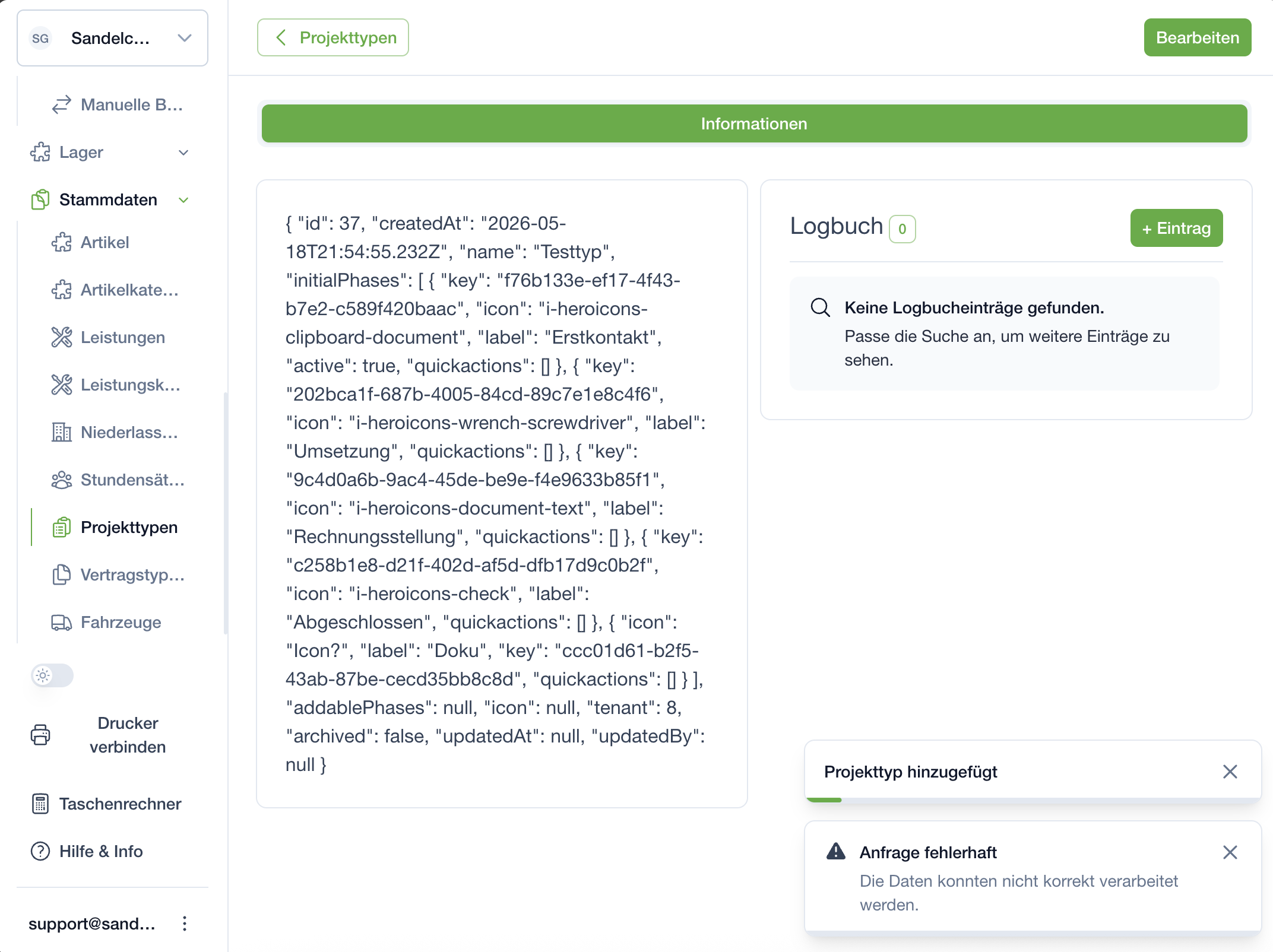Click the Niederlass... building icon
Image resolution: width=1273 pixels, height=952 pixels.
click(x=62, y=432)
